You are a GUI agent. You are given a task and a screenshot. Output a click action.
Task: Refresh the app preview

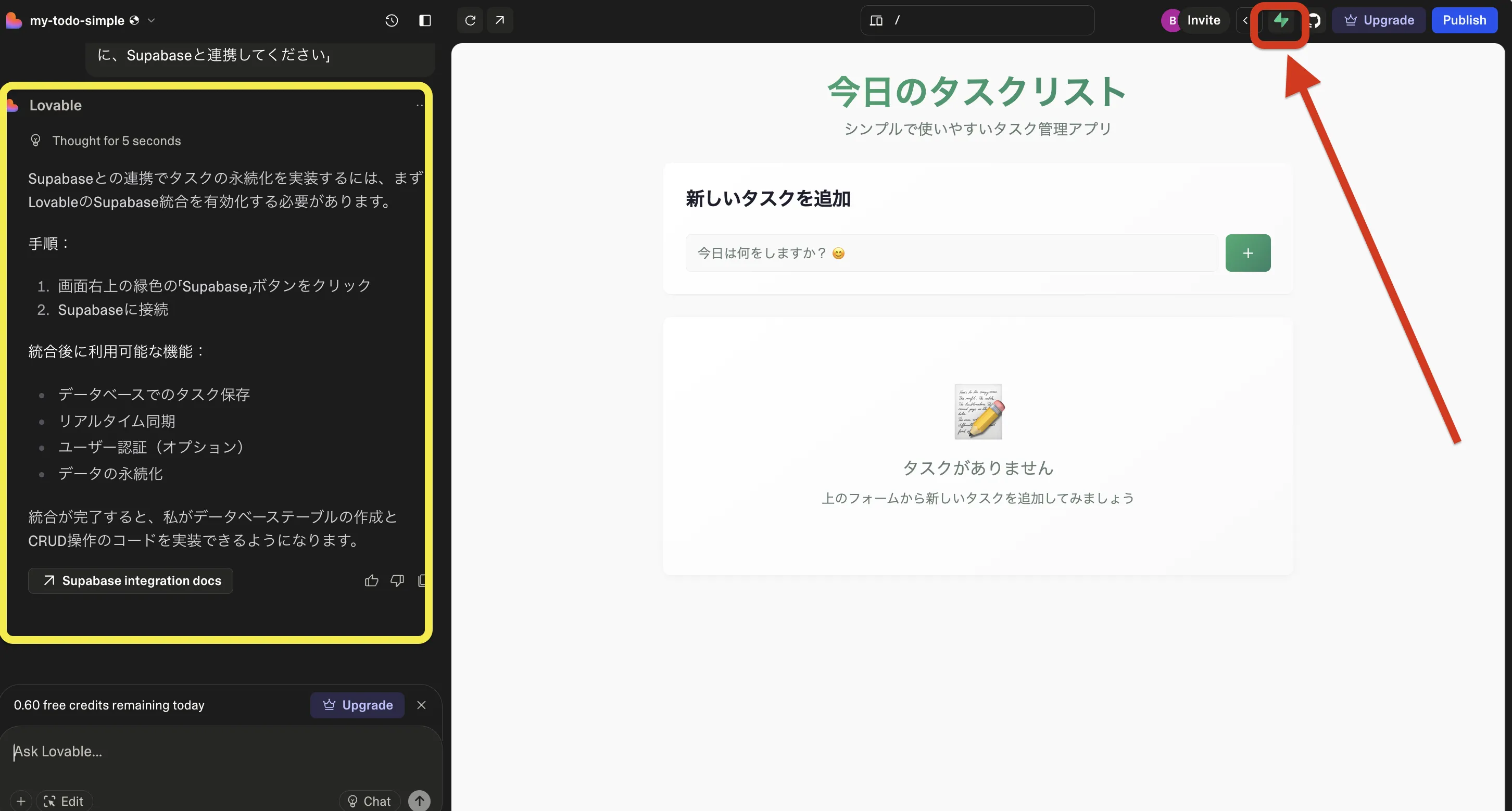pos(470,20)
